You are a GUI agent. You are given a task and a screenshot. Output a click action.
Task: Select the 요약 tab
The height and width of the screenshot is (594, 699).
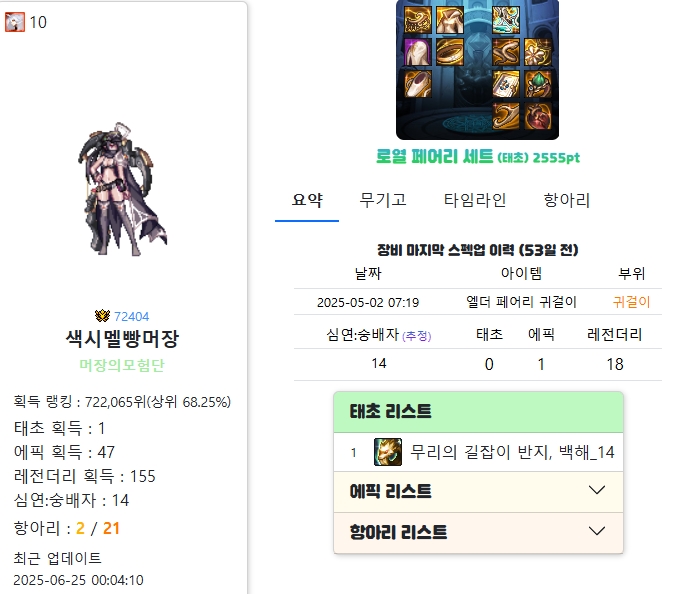307,200
